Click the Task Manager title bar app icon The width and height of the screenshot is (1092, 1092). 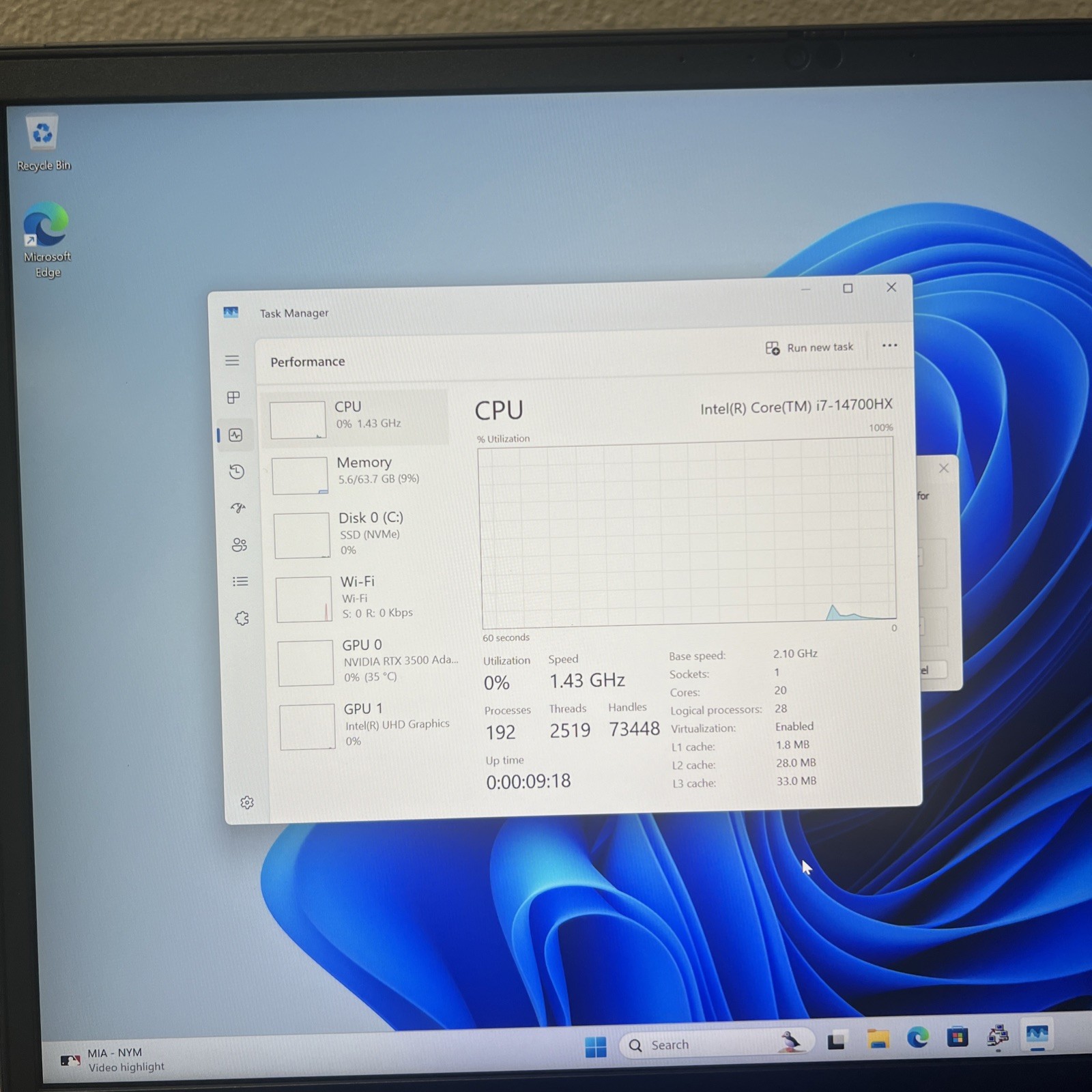coord(231,312)
